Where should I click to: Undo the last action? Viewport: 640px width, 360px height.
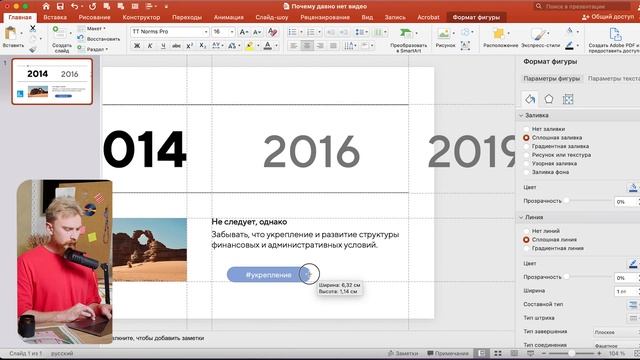[74, 6]
